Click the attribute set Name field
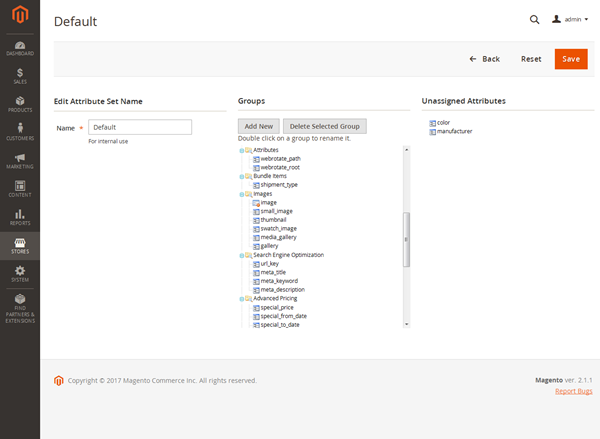Viewport: 600px width, 439px height. click(x=140, y=127)
